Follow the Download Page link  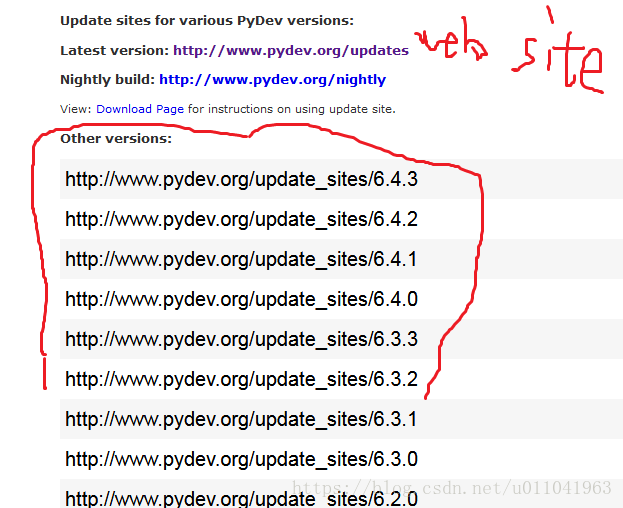[x=140, y=109]
